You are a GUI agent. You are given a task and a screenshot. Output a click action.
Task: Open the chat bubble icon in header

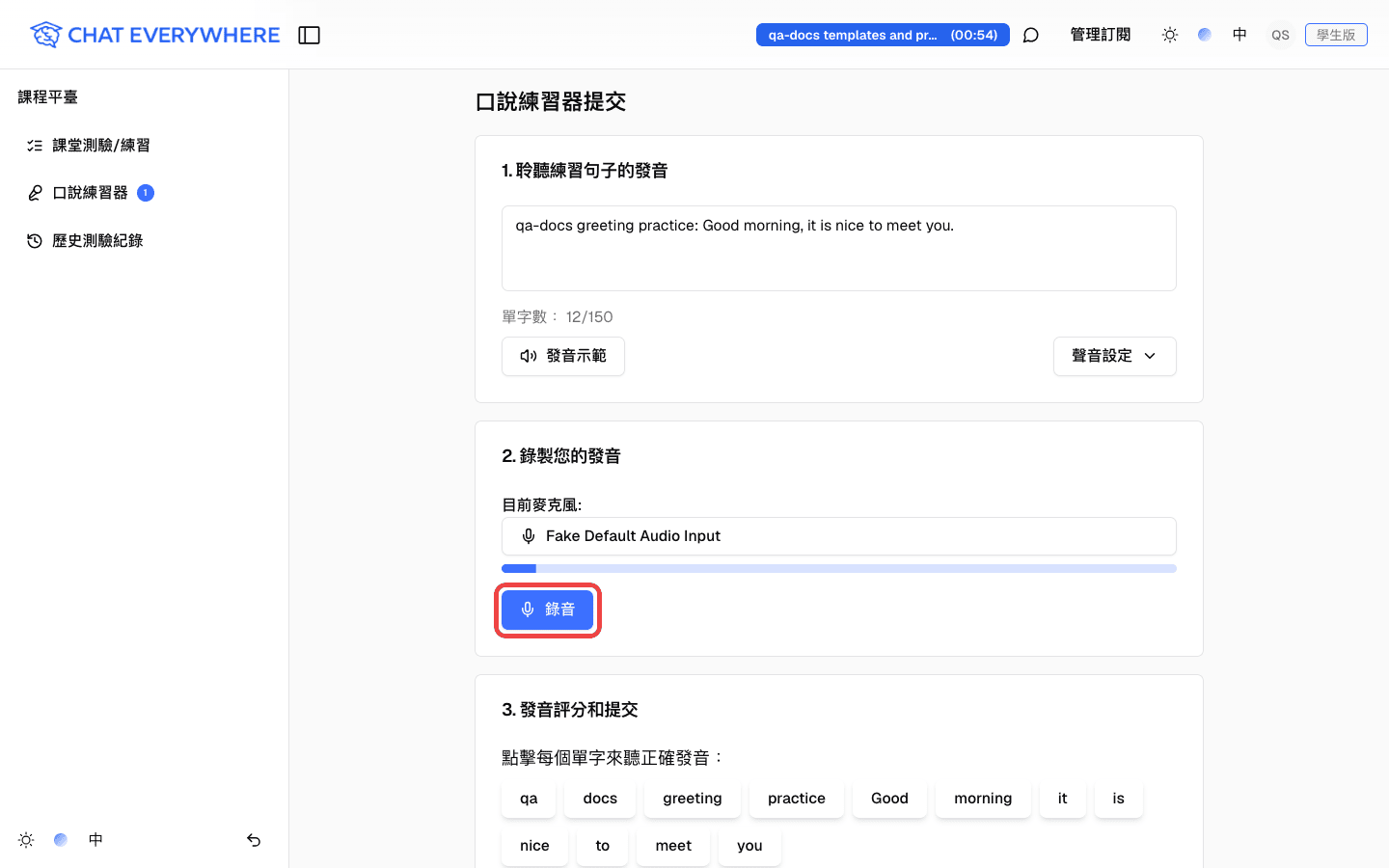tap(1031, 35)
